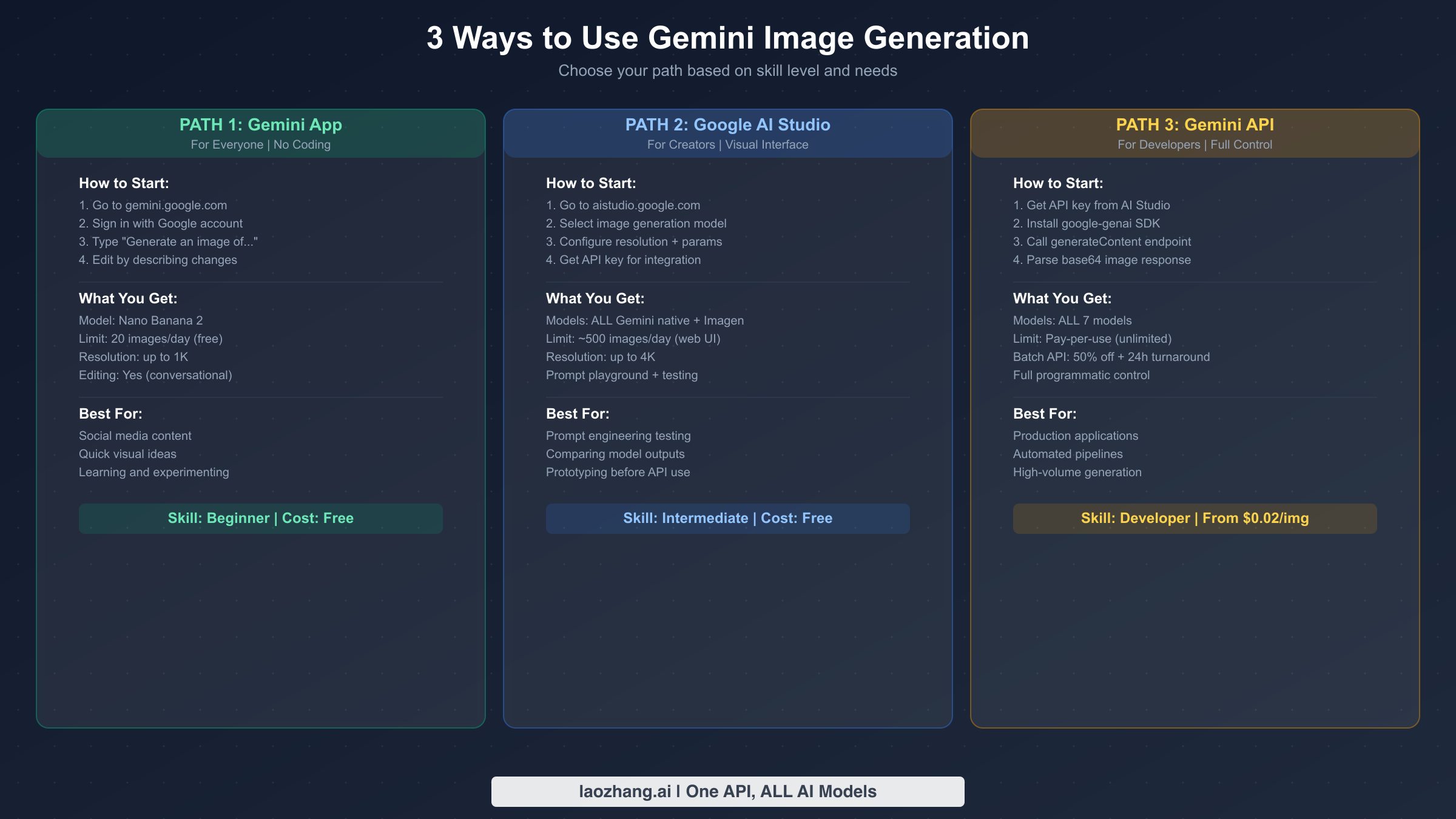Select the PATH 2: Google AI Studio header
This screenshot has width=1456, height=819.
[x=728, y=125]
